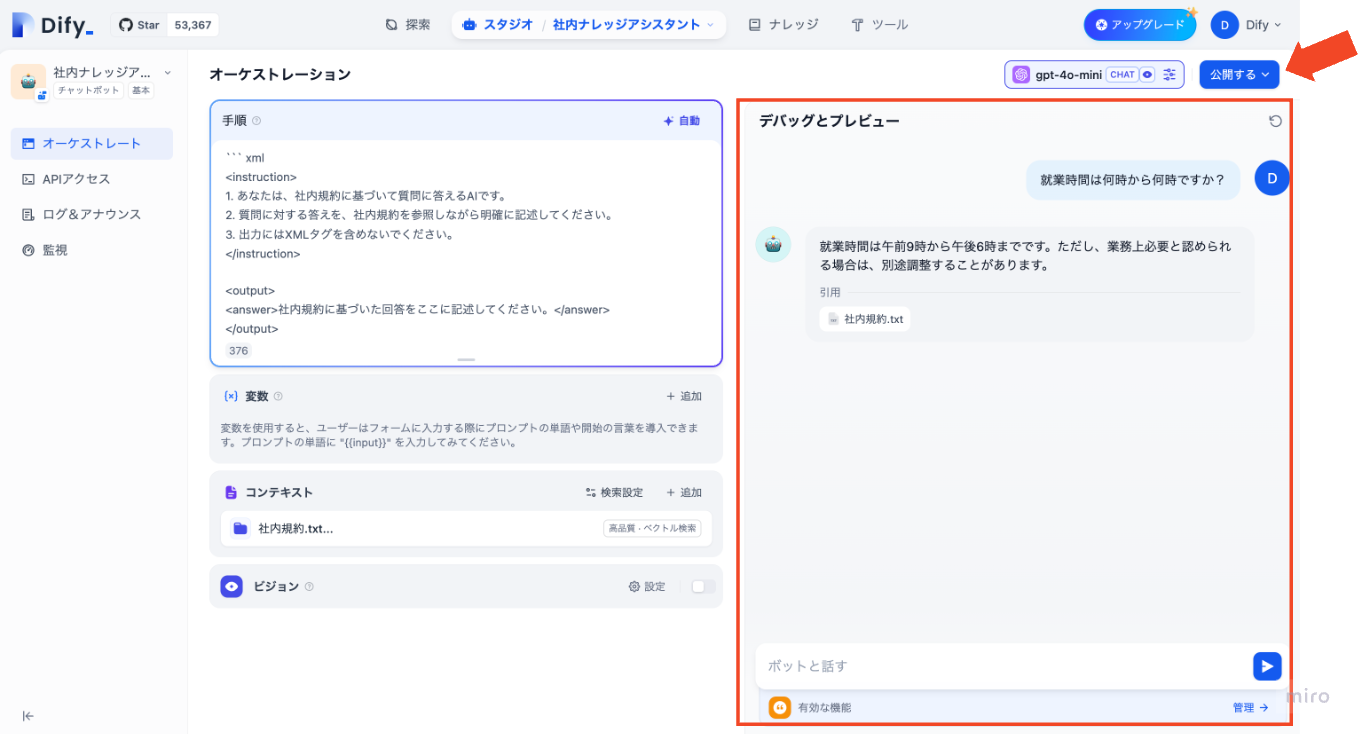Click the Dify logo
The height and width of the screenshot is (734, 1361).
pos(52,25)
